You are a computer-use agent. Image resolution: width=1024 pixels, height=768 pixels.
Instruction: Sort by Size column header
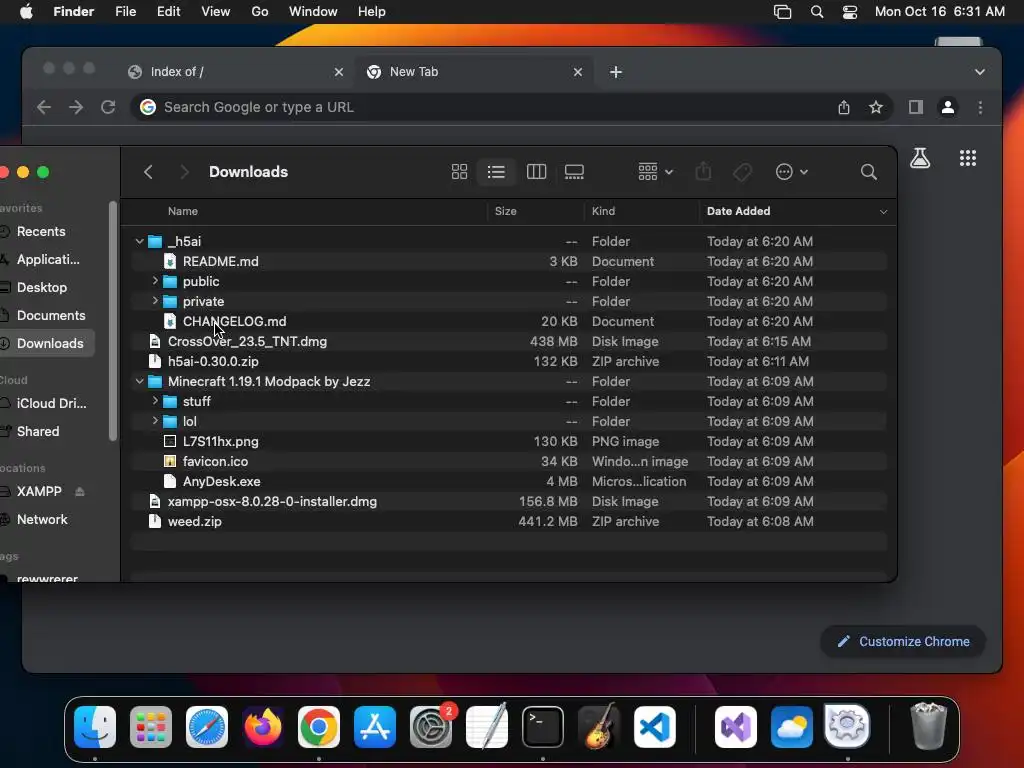(505, 211)
